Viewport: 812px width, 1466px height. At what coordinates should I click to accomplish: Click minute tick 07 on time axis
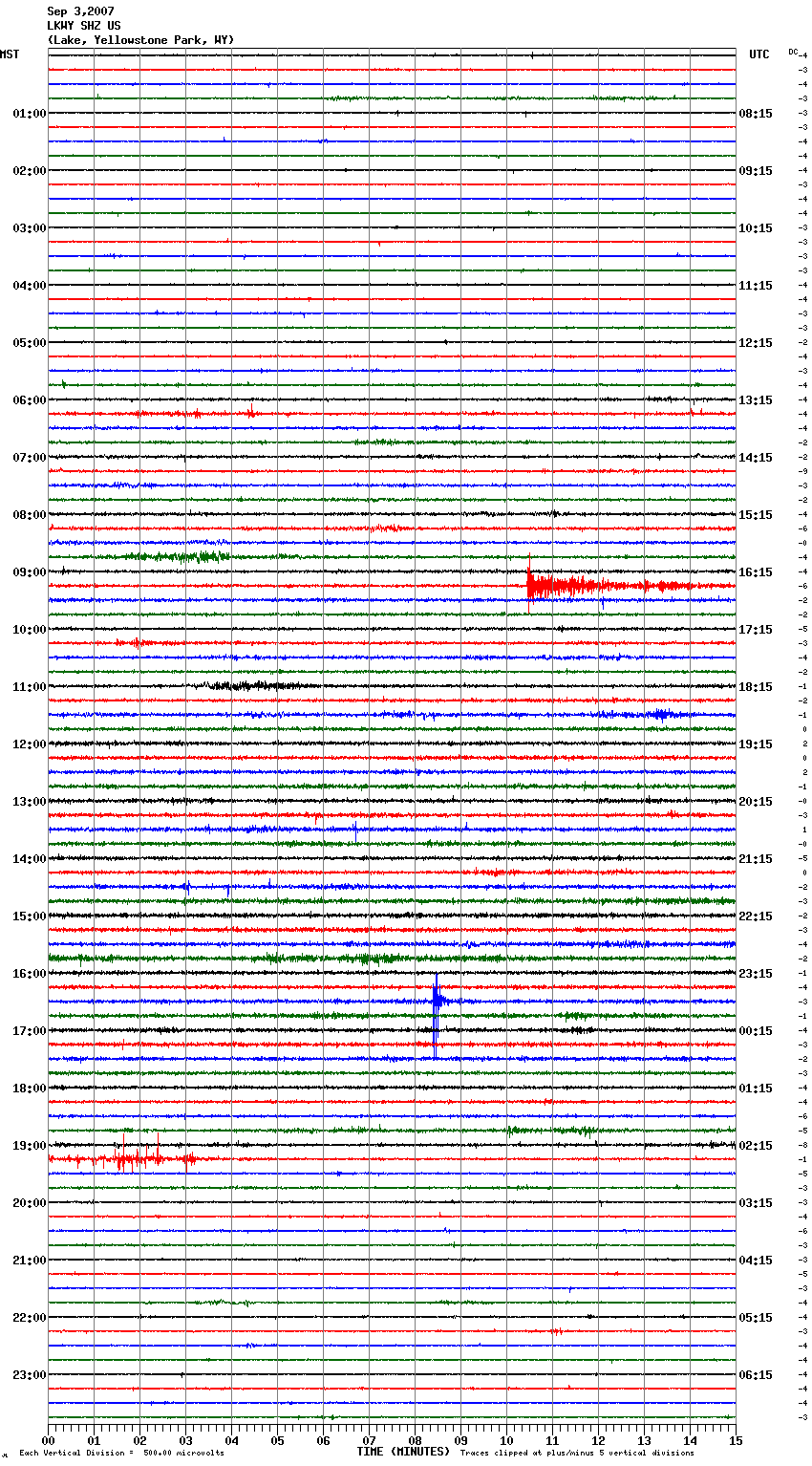(369, 1440)
